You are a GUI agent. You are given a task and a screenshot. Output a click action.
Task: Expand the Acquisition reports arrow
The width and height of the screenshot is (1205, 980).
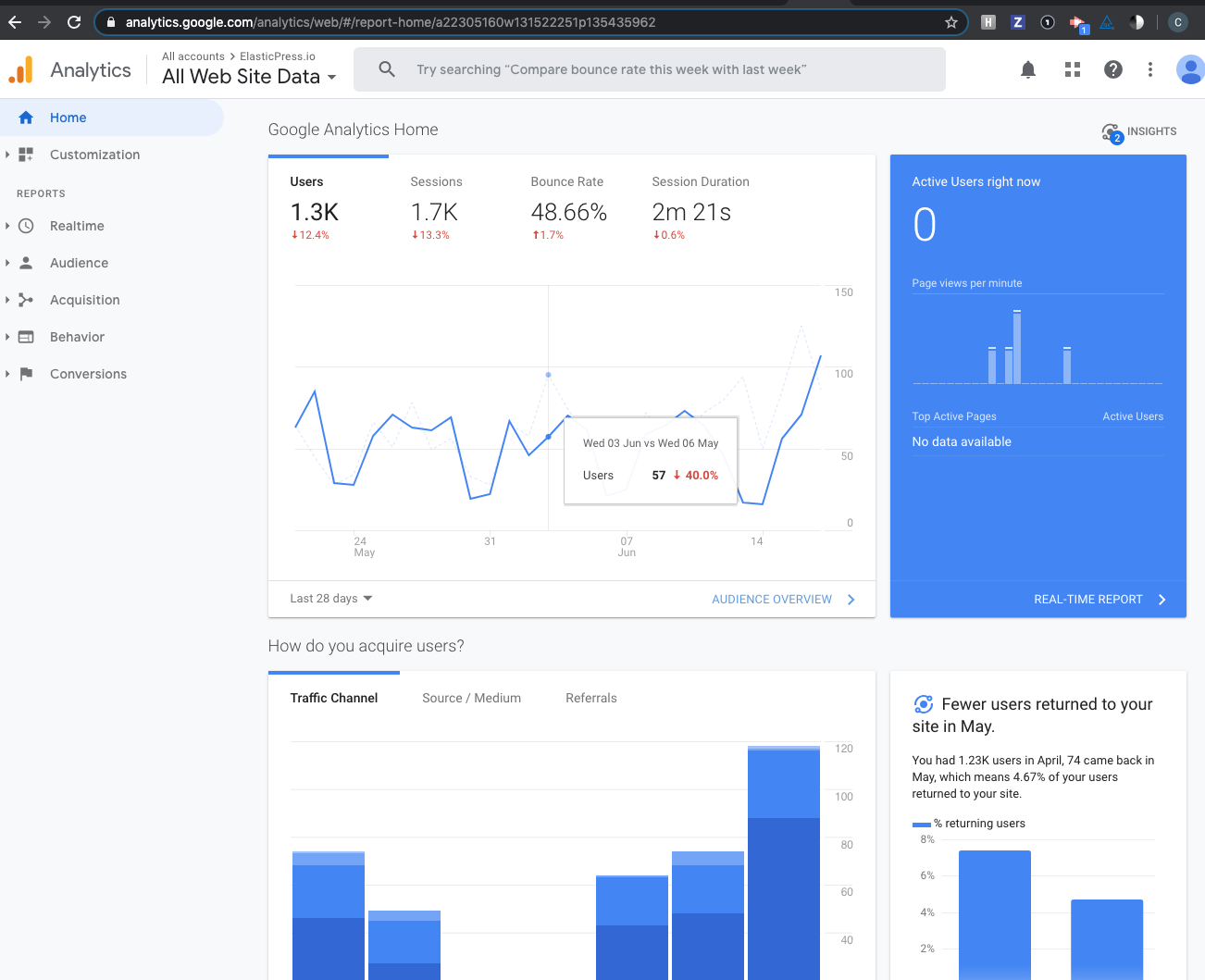[x=7, y=300]
